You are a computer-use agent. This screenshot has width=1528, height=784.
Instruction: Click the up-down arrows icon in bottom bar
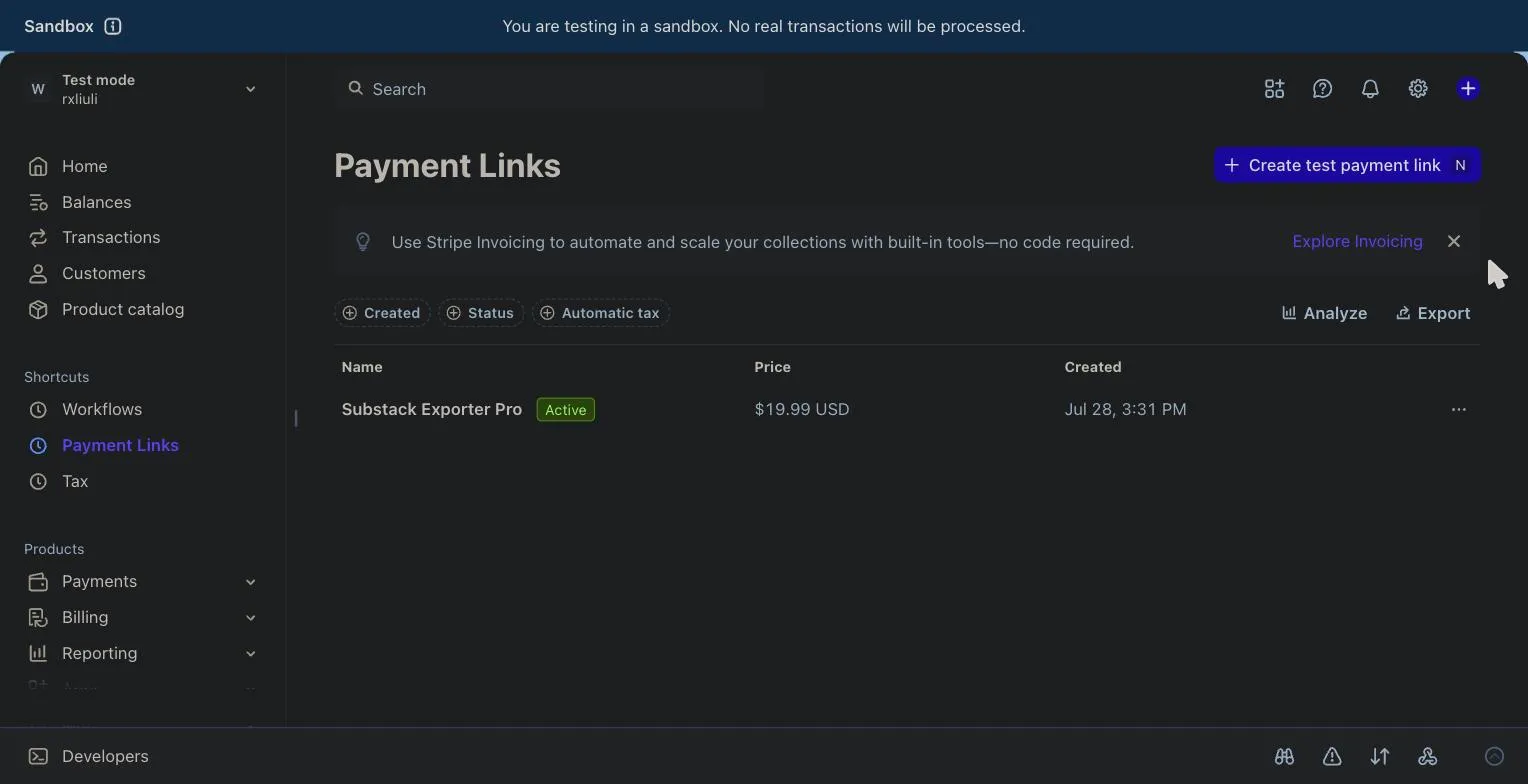click(1380, 756)
